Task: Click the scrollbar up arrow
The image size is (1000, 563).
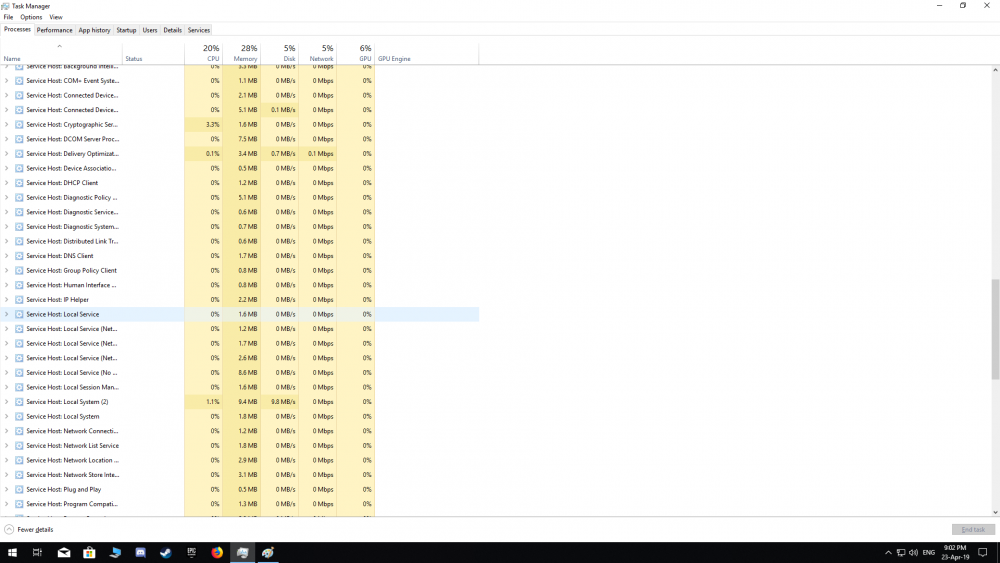Action: 995,69
